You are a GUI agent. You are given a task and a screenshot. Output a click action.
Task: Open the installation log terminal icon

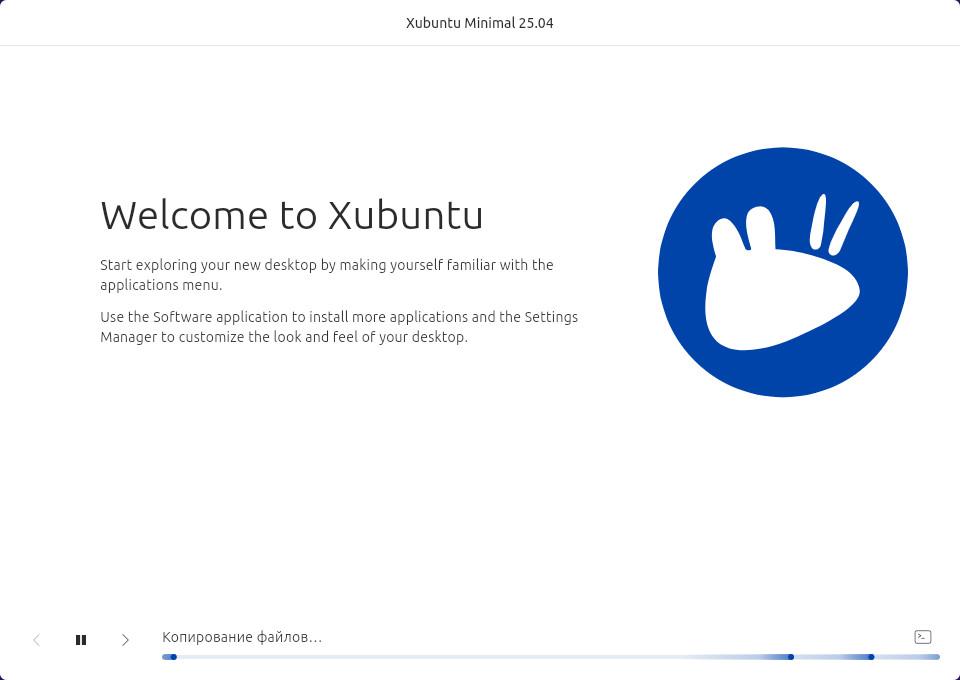pyautogui.click(x=923, y=637)
